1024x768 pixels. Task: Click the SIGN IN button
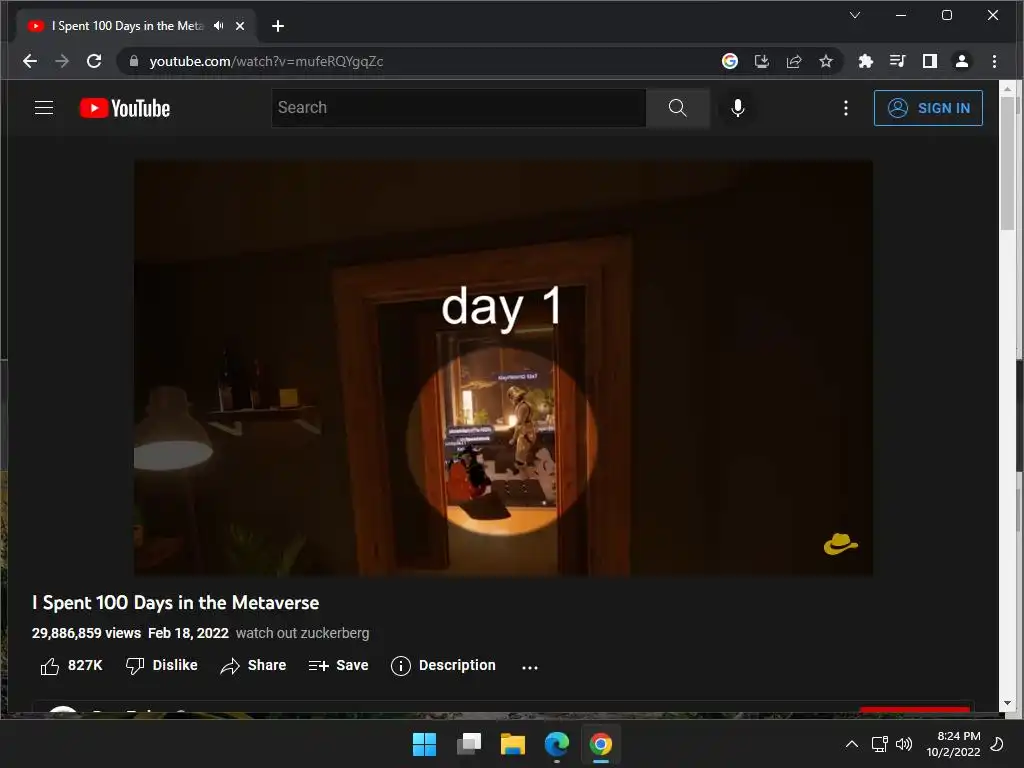pyautogui.click(x=928, y=108)
